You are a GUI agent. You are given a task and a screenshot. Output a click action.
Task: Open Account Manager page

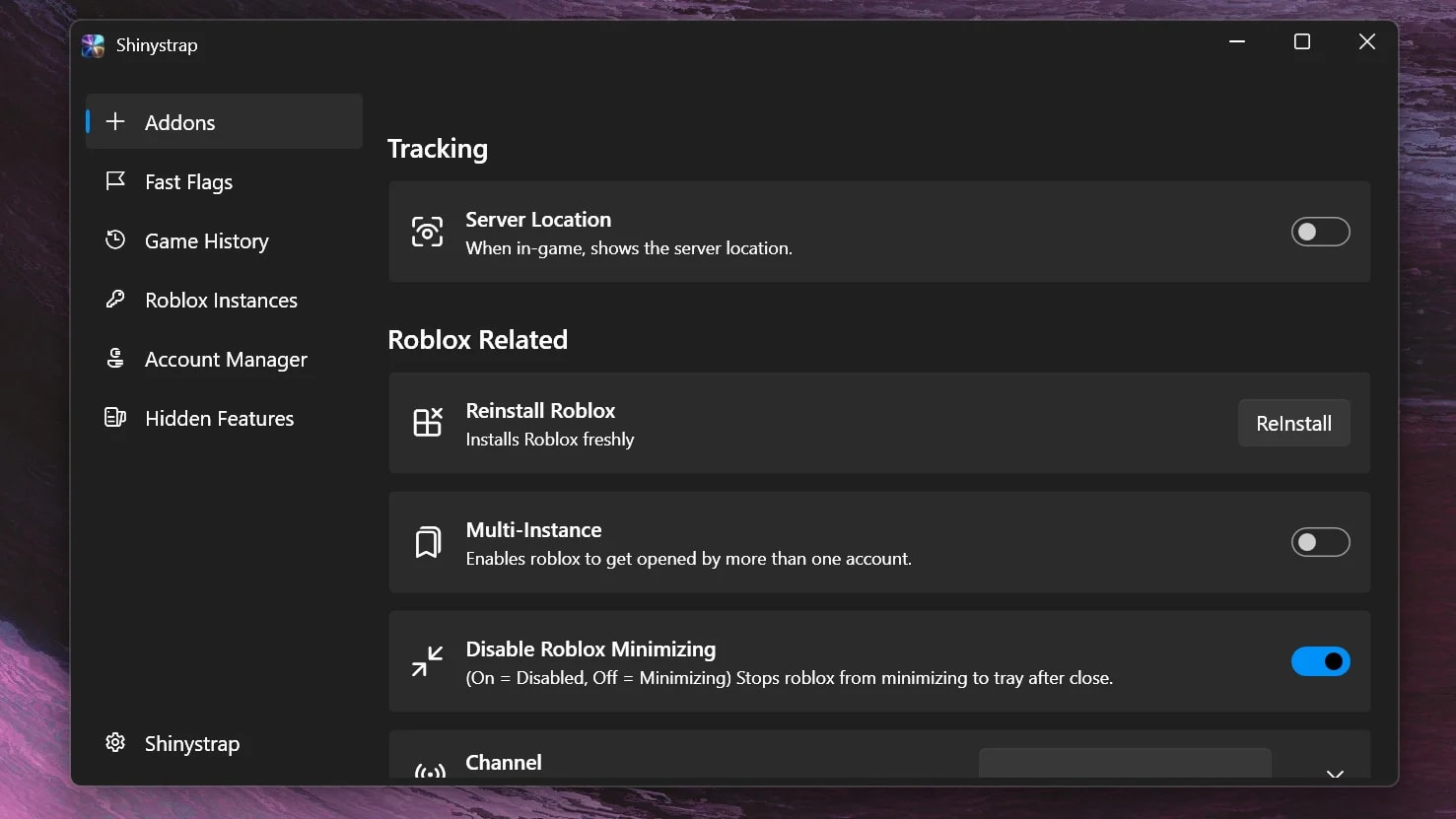(x=225, y=359)
